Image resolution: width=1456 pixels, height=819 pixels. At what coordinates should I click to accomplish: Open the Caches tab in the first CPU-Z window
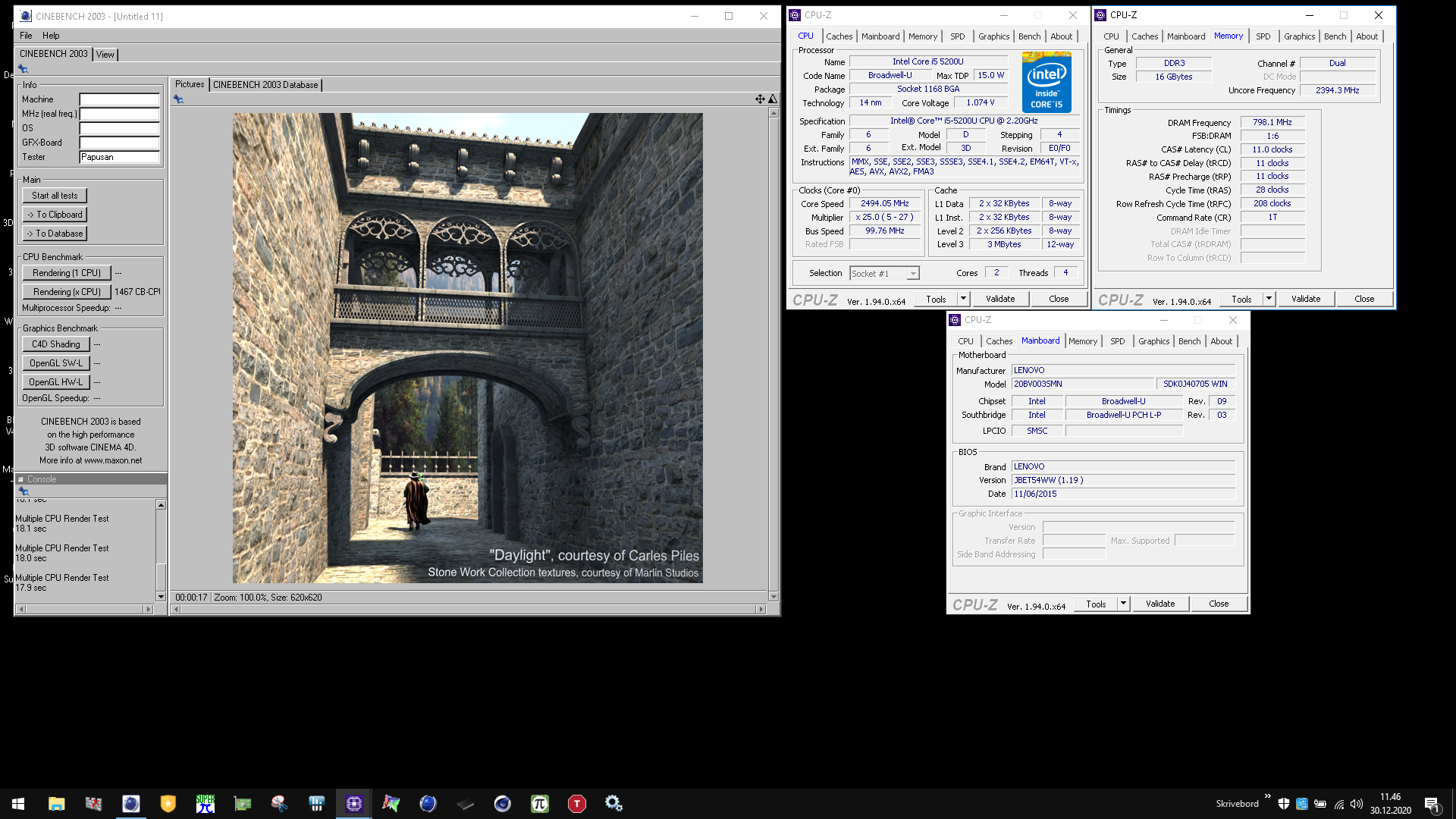(x=839, y=36)
